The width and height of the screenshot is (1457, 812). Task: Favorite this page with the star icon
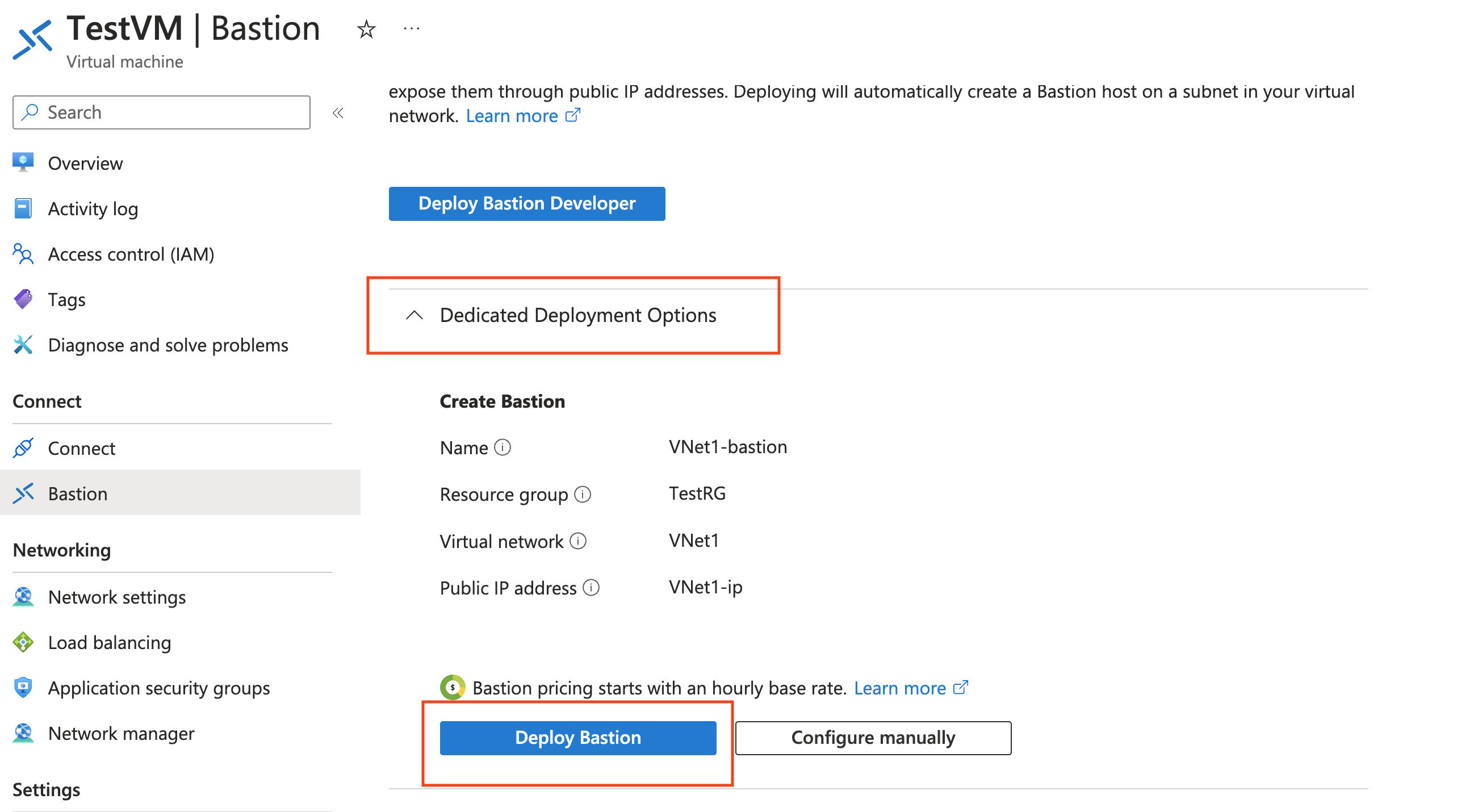(x=366, y=29)
